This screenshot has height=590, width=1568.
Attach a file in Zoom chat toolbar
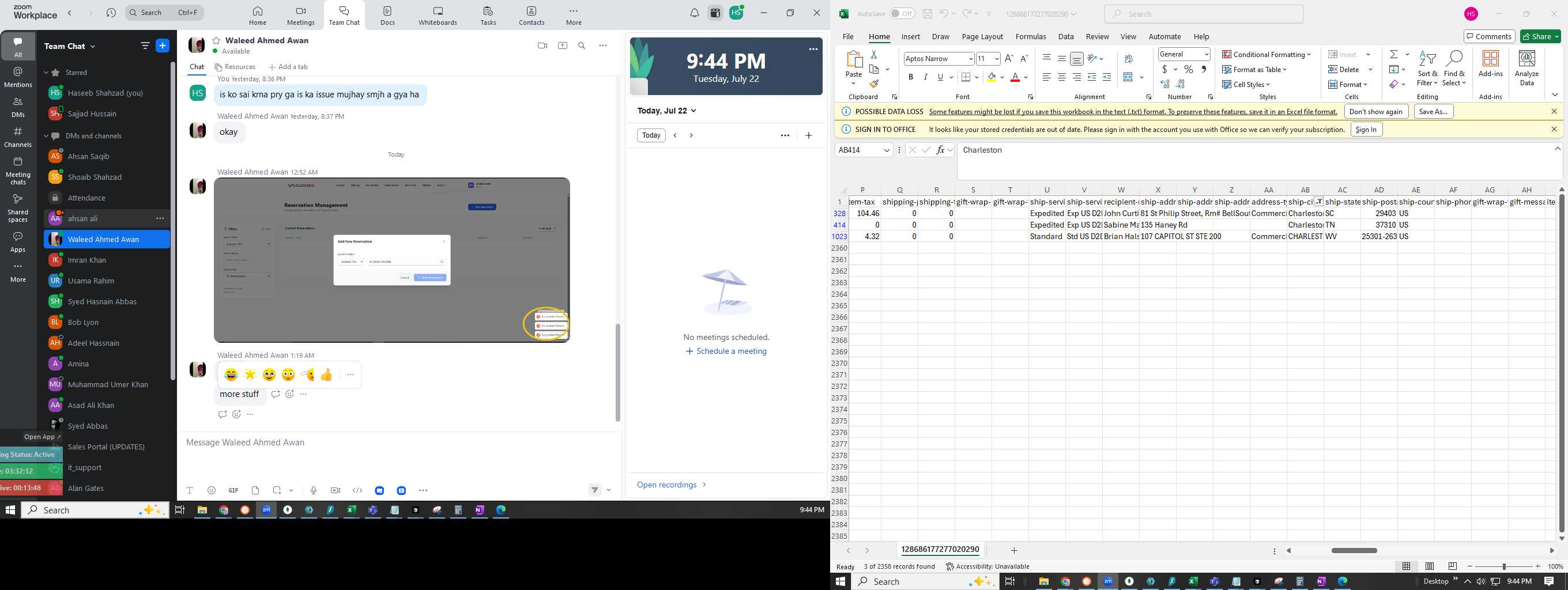[255, 490]
